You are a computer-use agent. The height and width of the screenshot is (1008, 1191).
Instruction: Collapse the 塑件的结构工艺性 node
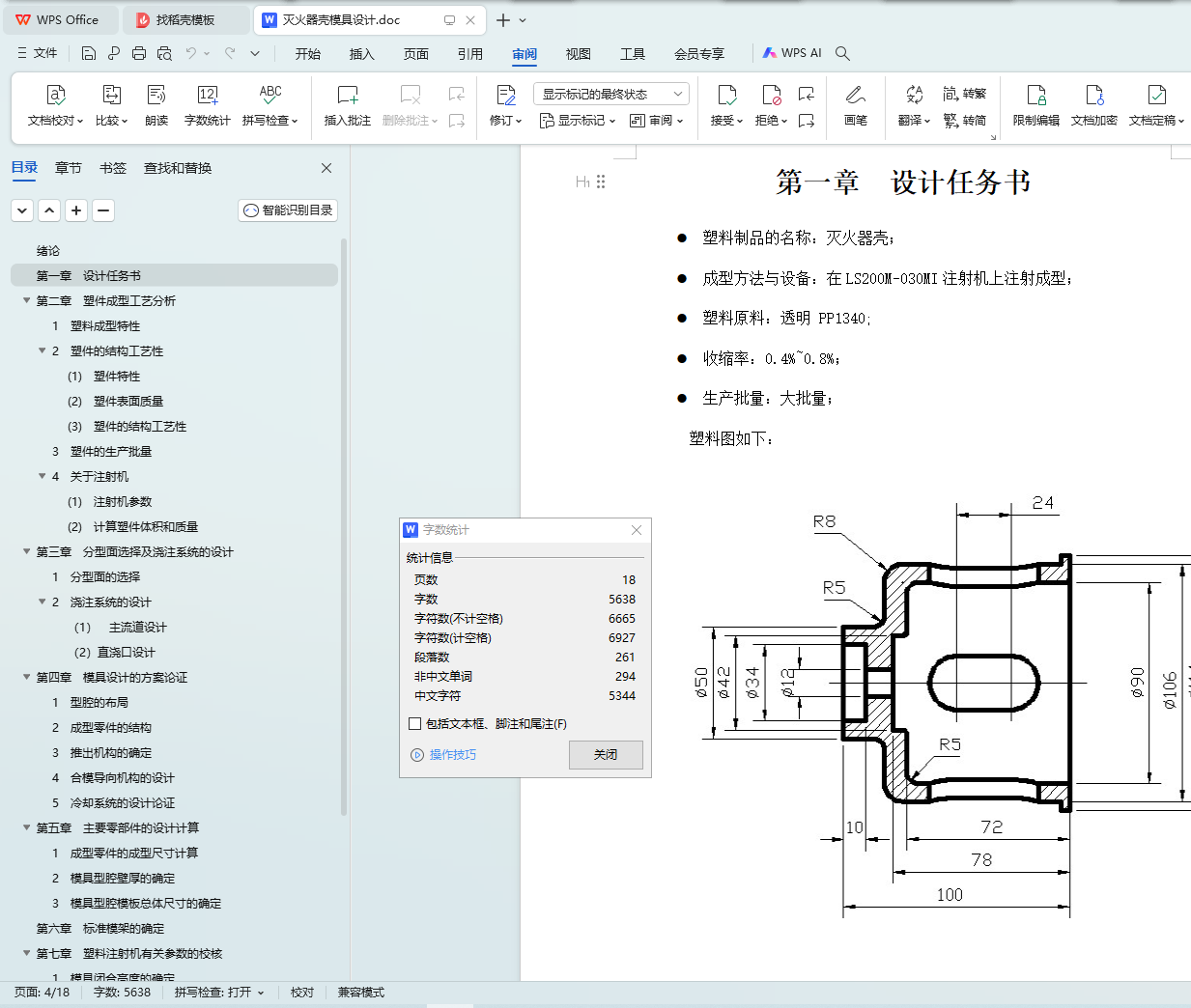43,350
